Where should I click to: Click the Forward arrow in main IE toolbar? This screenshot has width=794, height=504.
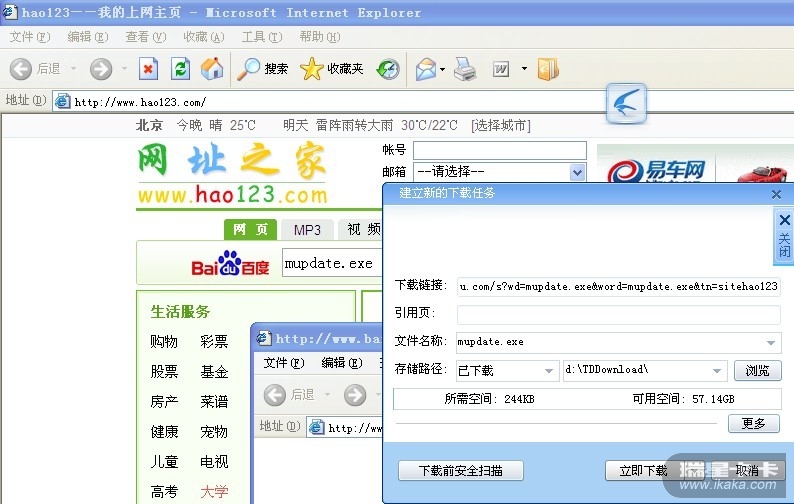[x=101, y=69]
